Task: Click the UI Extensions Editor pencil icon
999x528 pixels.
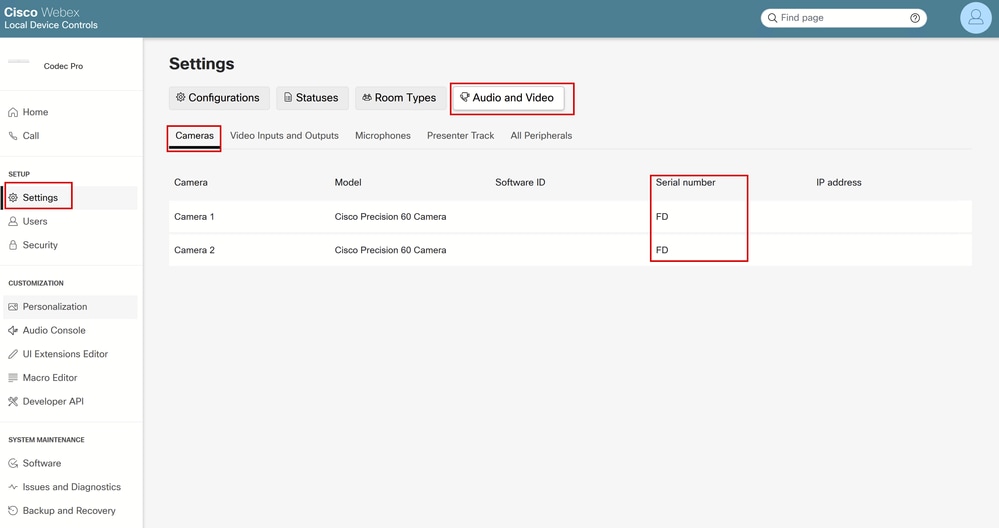Action: click(x=13, y=353)
